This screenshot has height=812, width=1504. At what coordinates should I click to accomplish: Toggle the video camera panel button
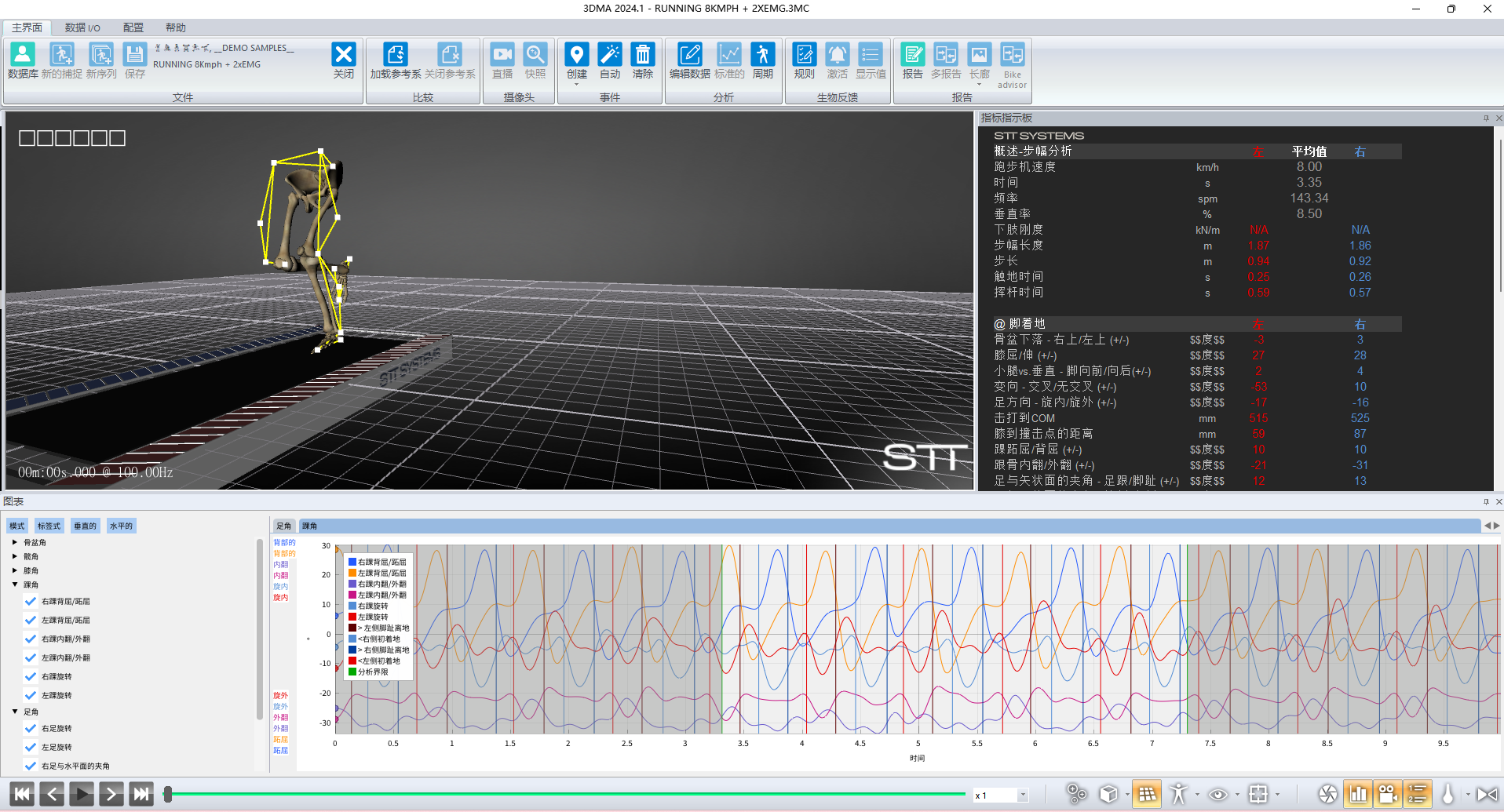pyautogui.click(x=1387, y=794)
